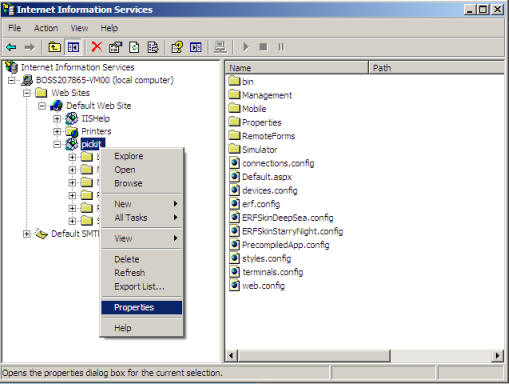Toggle the Show/Hide Console Tree icon
509x384 pixels.
point(73,47)
